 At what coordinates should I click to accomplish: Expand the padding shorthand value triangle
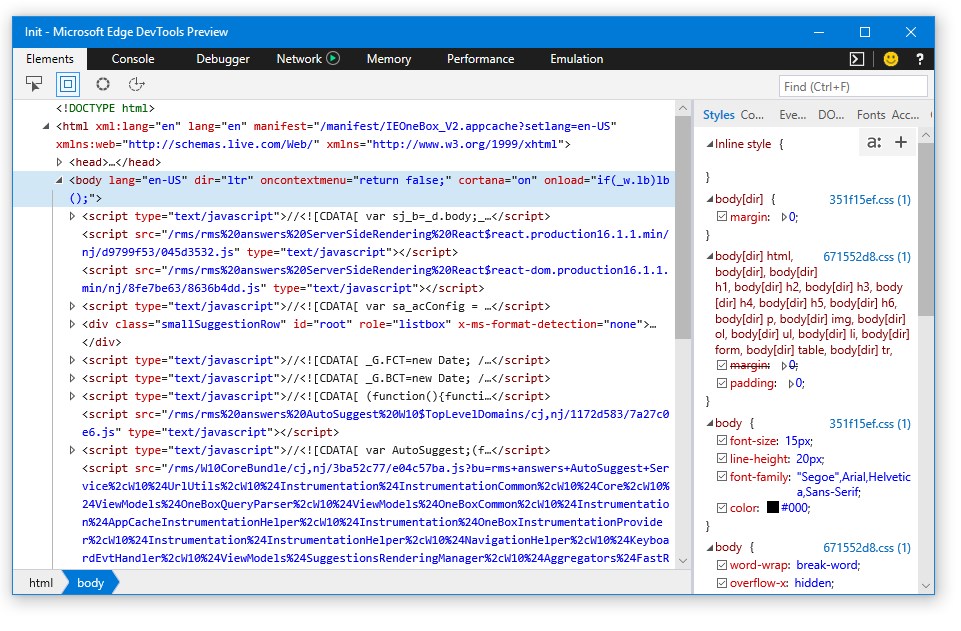(791, 384)
